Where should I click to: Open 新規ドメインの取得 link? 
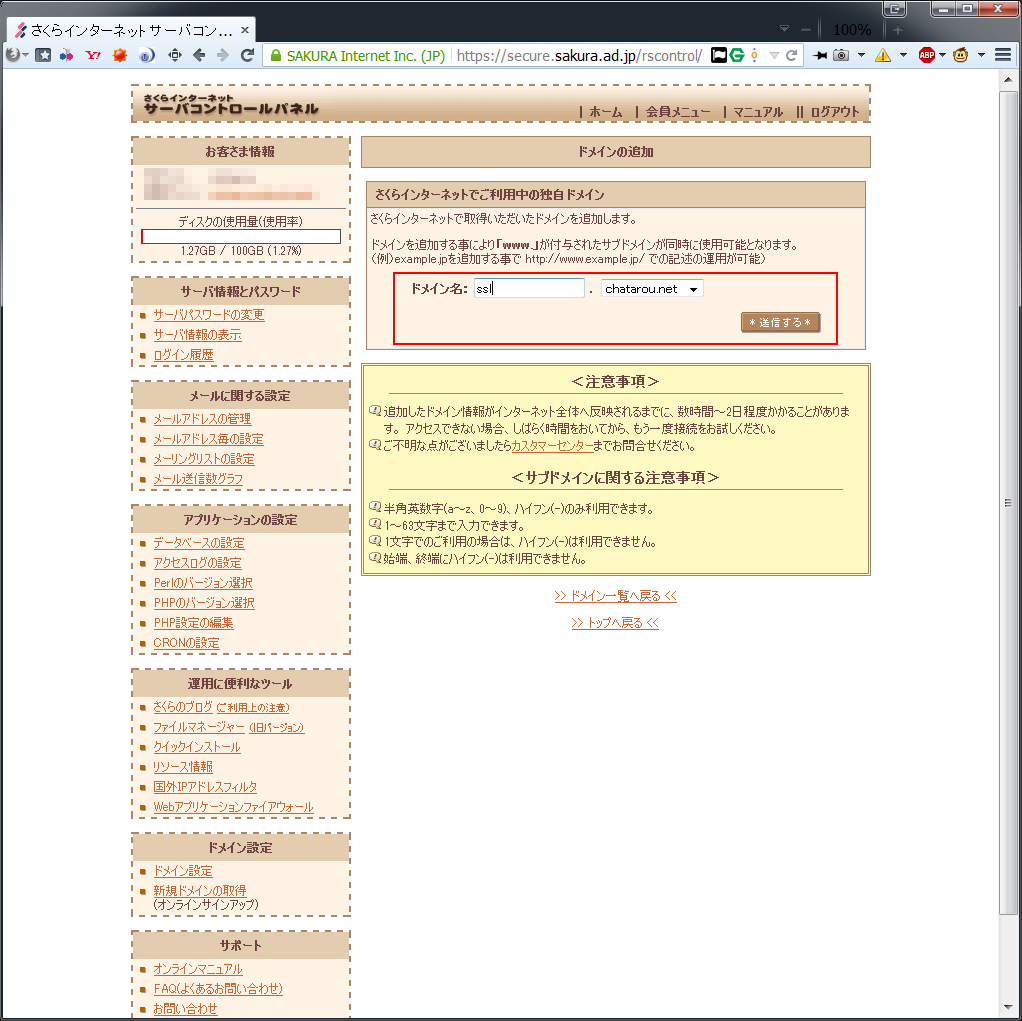pyautogui.click(x=200, y=891)
